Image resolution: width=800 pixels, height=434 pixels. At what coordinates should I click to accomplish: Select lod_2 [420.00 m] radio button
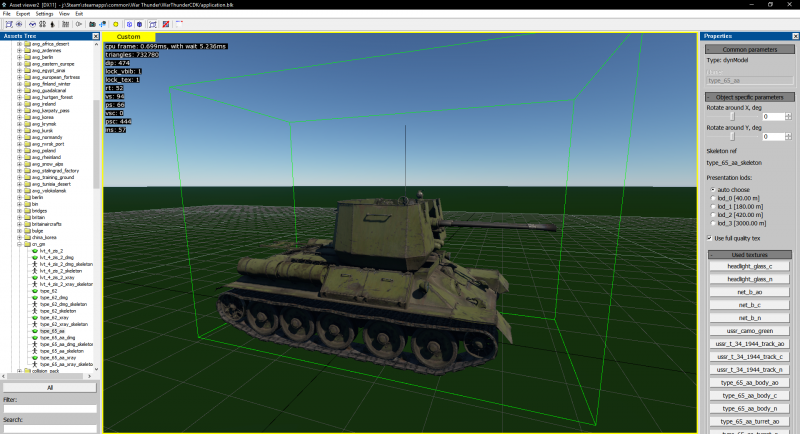pyautogui.click(x=713, y=215)
